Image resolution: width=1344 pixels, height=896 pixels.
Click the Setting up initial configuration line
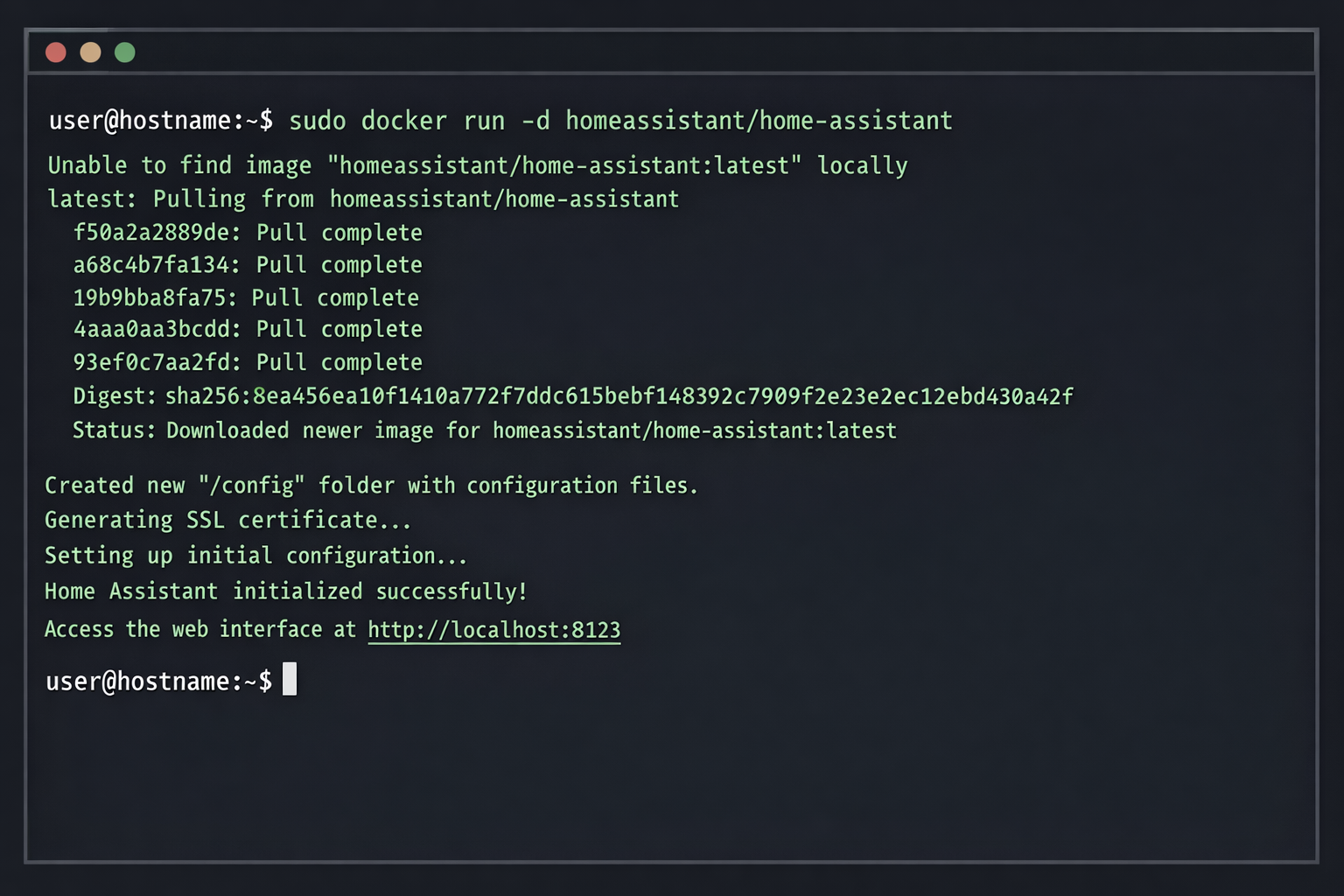click(255, 555)
